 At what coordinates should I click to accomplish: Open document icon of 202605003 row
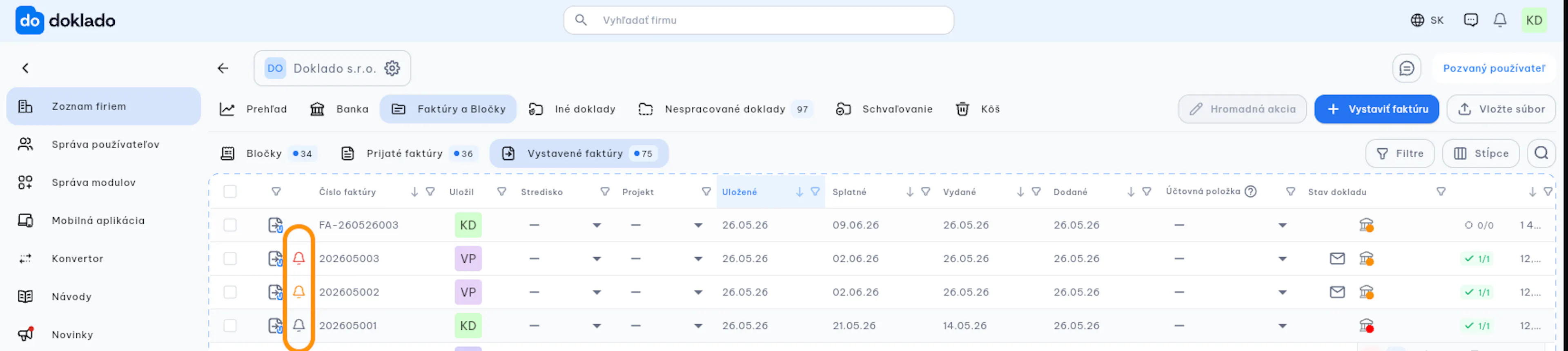(276, 258)
